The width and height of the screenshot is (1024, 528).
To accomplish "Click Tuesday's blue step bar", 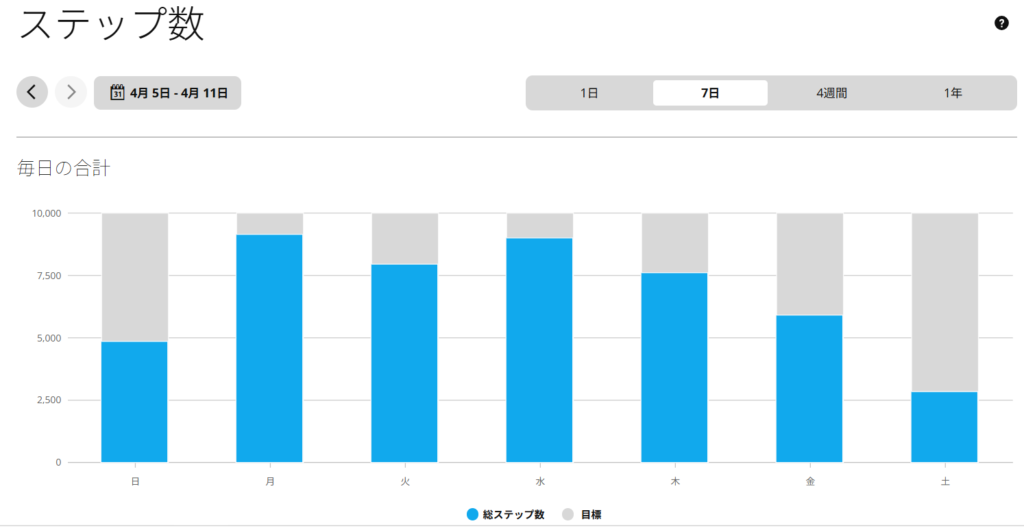I will point(405,363).
